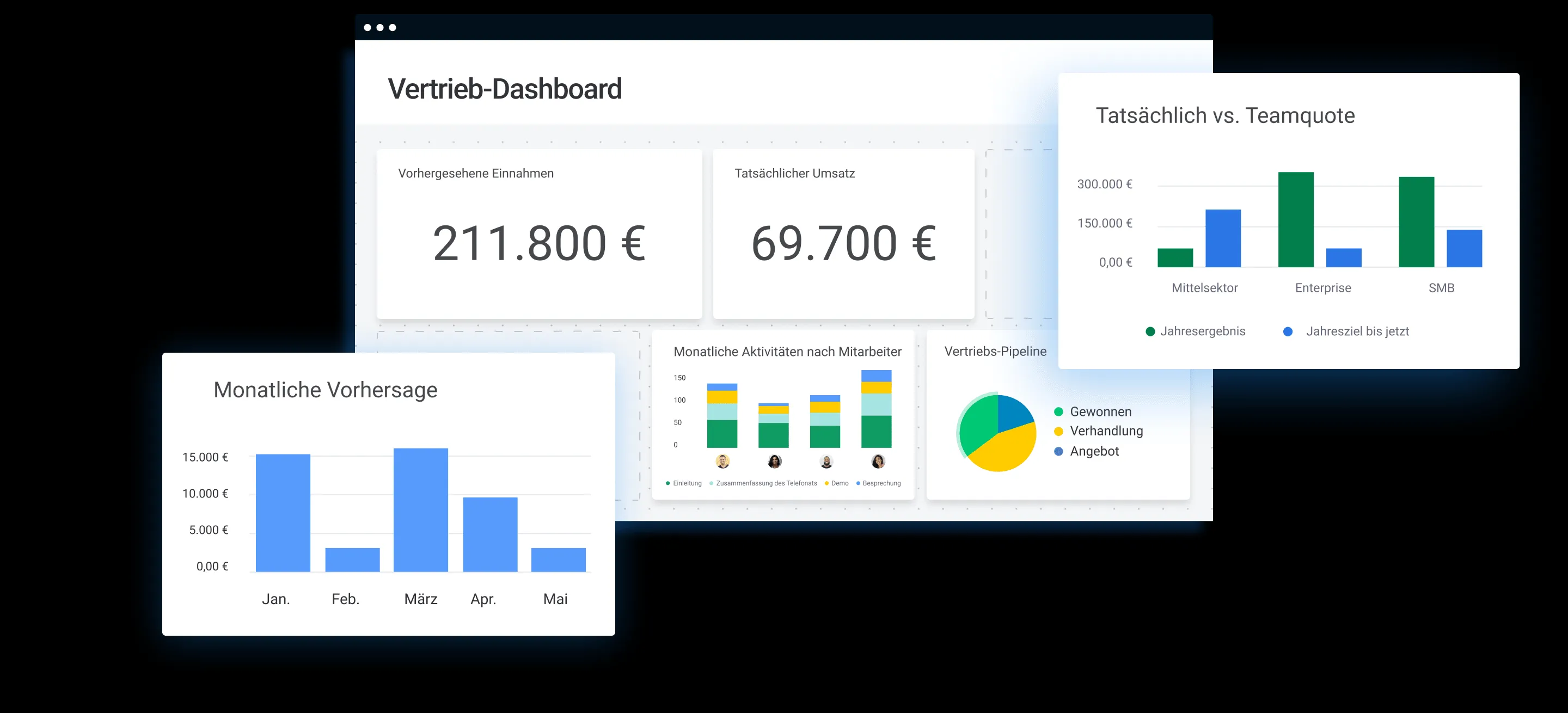This screenshot has width=1568, height=713.
Task: Click yellow Verhandlung legend dot
Action: (x=1058, y=431)
